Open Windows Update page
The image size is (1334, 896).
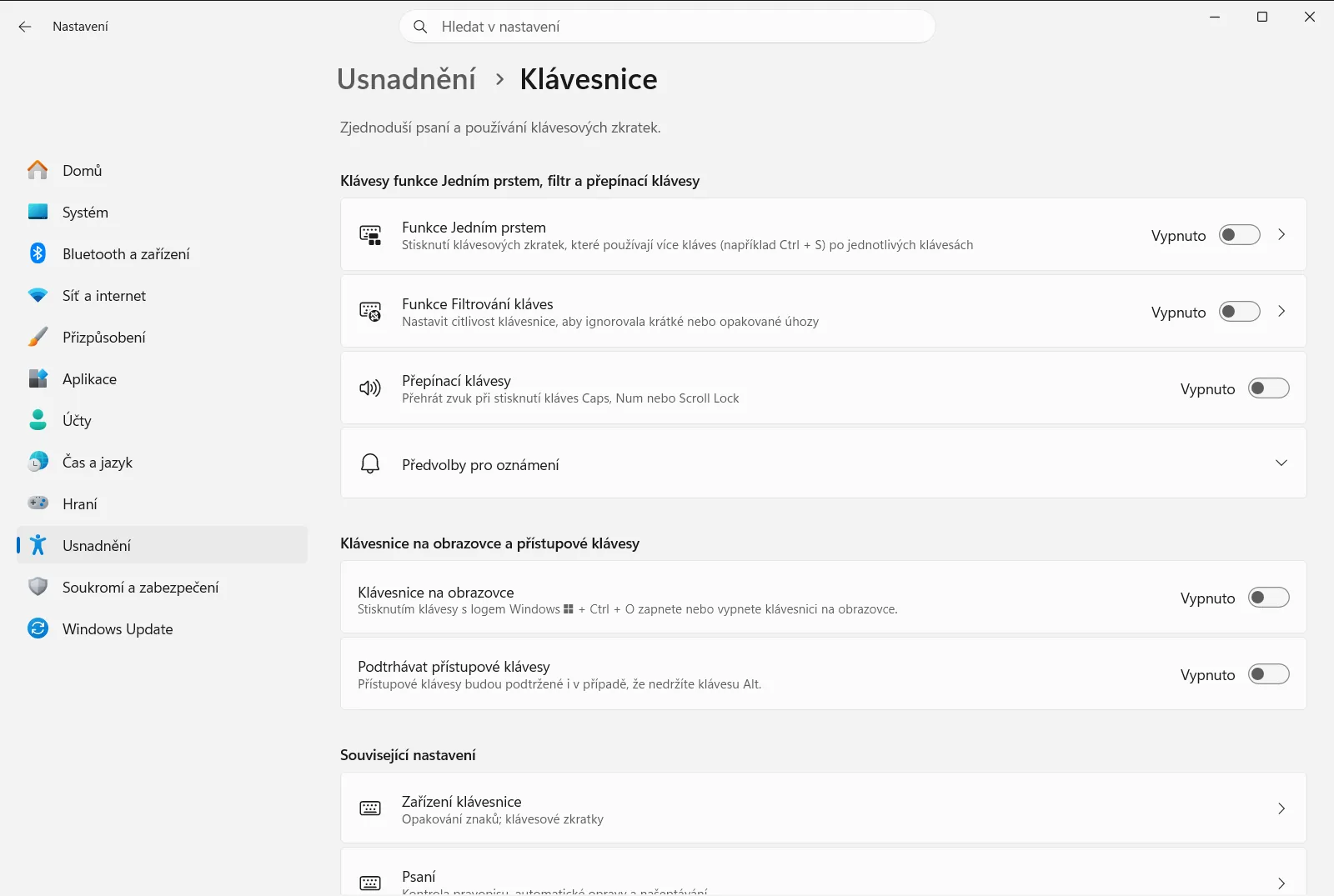coord(163,628)
